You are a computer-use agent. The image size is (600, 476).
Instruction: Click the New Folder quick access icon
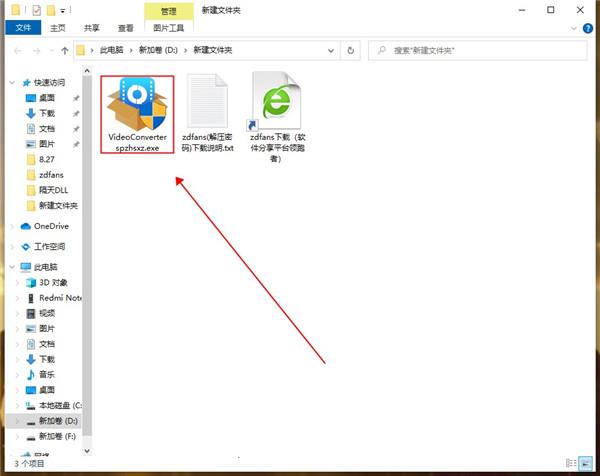coord(51,10)
